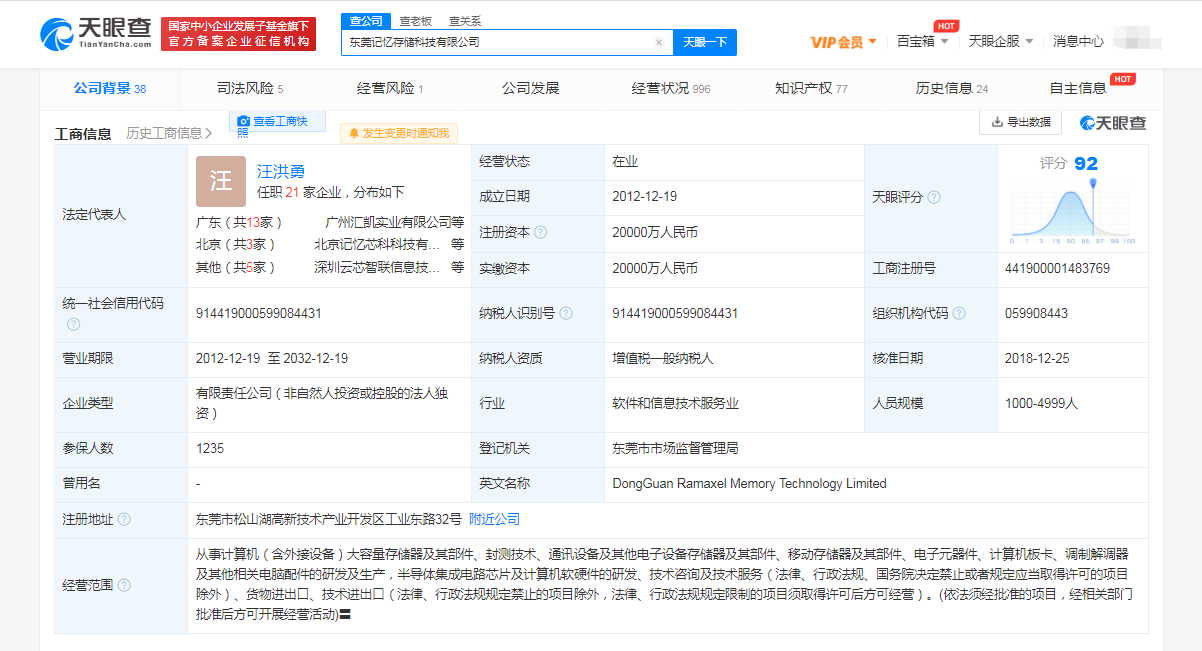This screenshot has width=1202, height=651.
Task: Expand the 天眼企服 dropdown
Action: [1001, 41]
